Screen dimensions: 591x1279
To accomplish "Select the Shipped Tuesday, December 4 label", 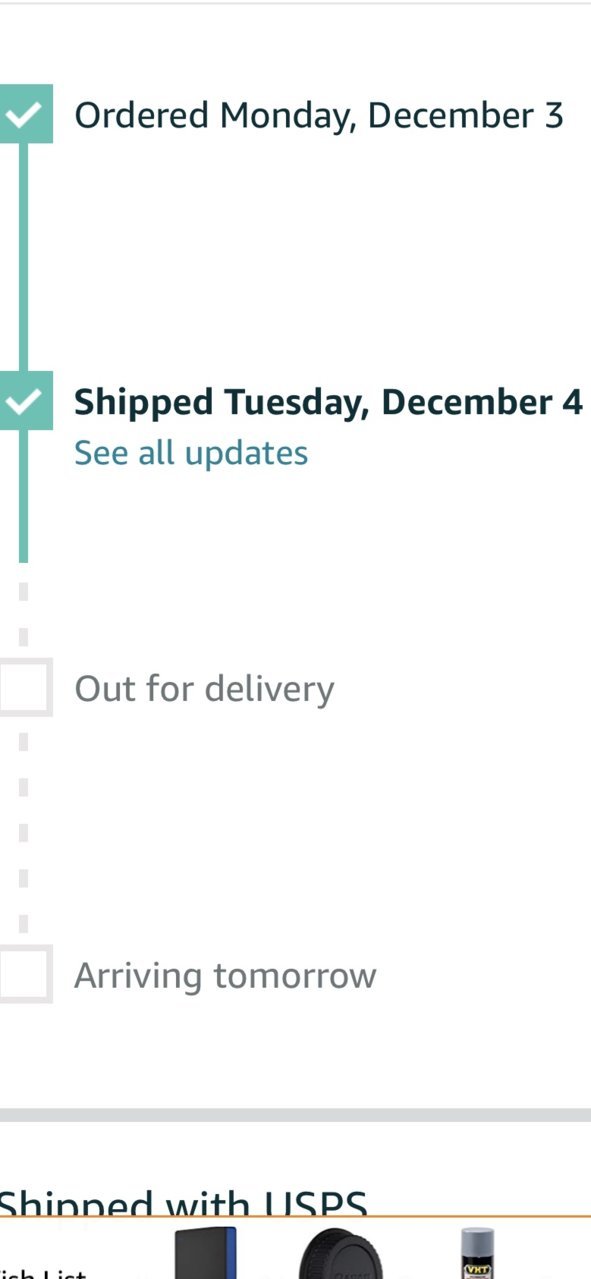I will coord(328,402).
